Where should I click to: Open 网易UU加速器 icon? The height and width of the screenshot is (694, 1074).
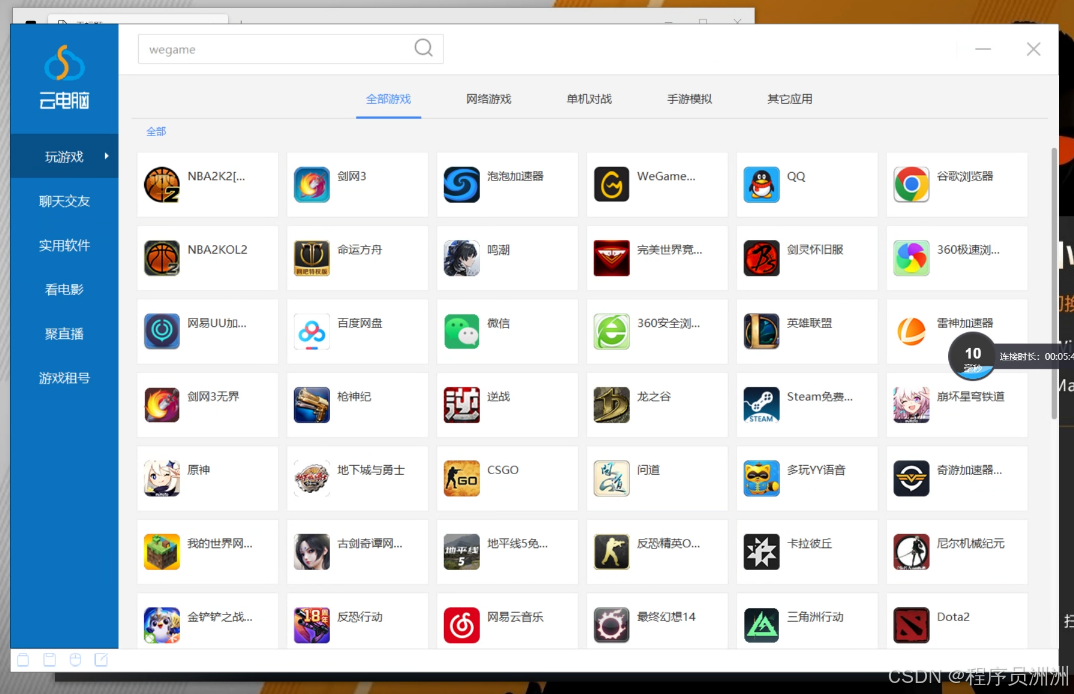[x=162, y=331]
